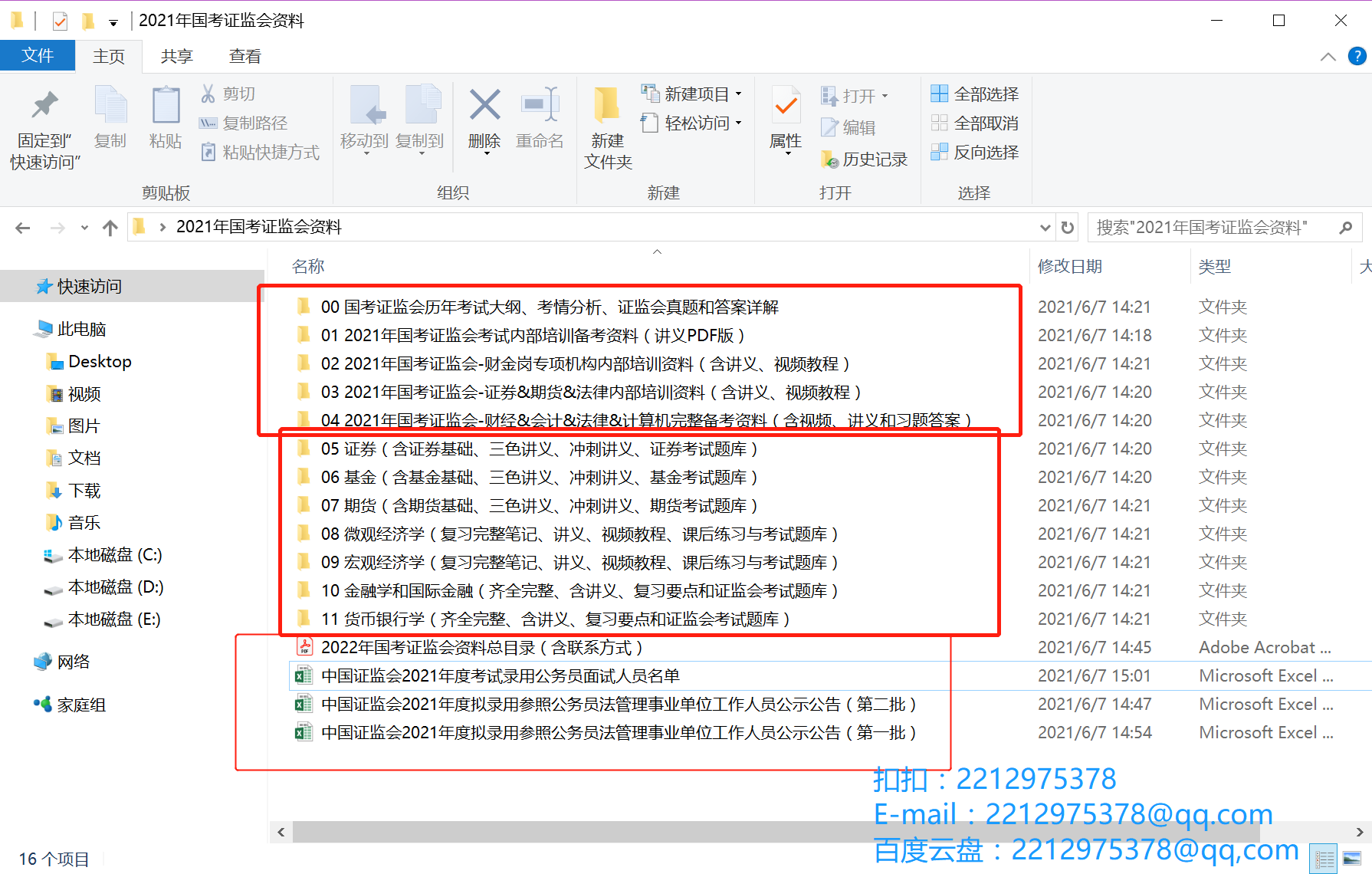Select This PC (此电脑) in sidebar
Image resolution: width=1372 pixels, height=874 pixels.
pos(71,329)
